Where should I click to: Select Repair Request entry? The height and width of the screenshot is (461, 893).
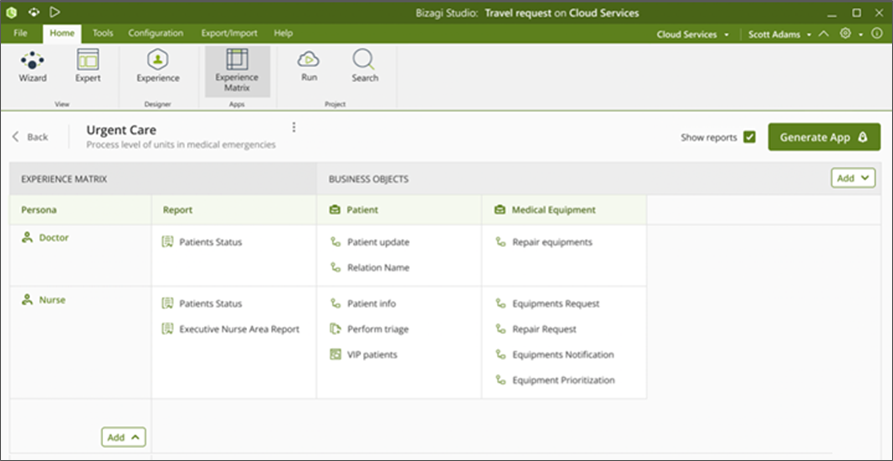coord(544,329)
